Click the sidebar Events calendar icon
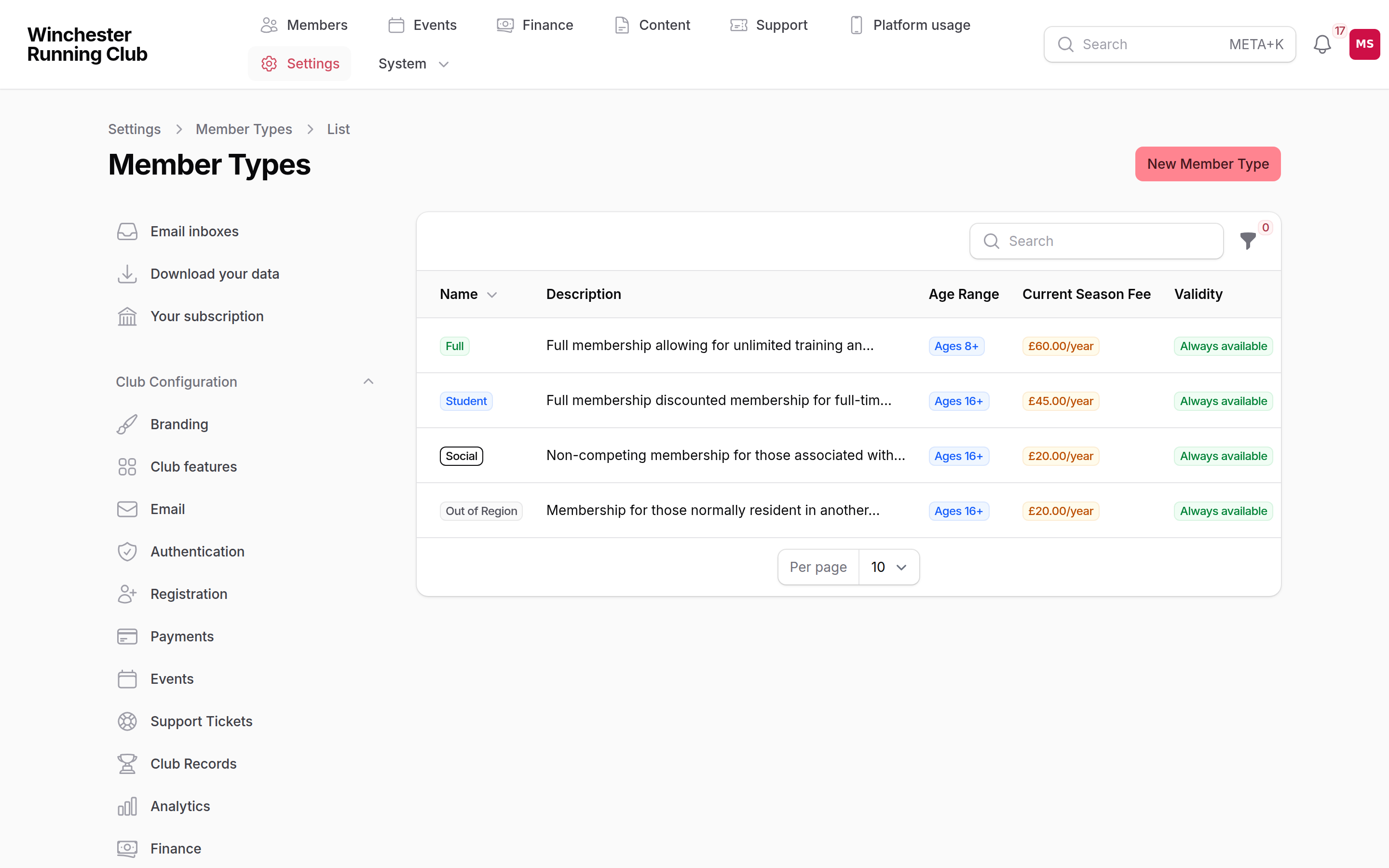 (x=127, y=679)
